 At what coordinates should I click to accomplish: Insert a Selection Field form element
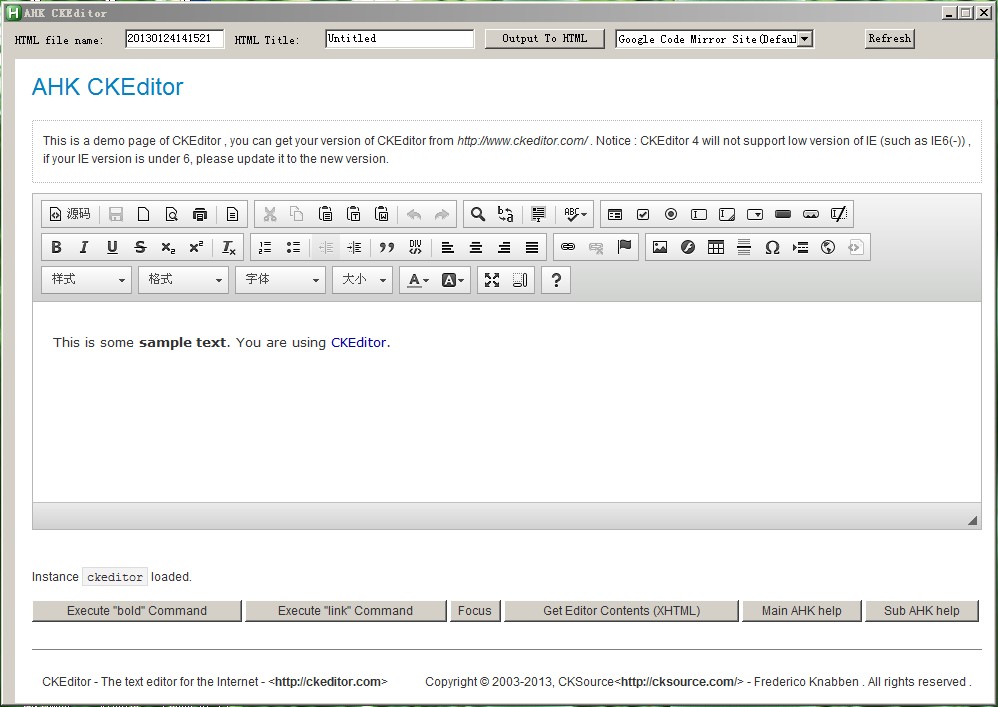click(755, 214)
